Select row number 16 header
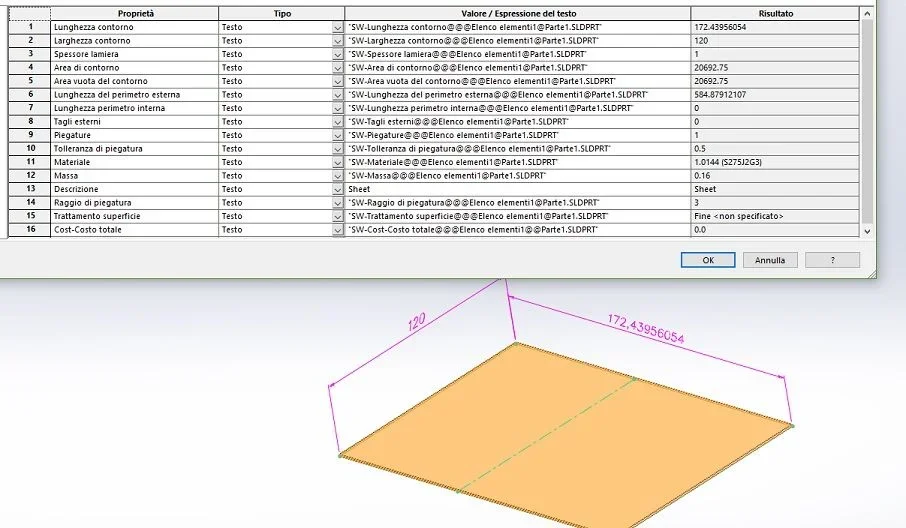906x528 pixels. pyautogui.click(x=30, y=229)
